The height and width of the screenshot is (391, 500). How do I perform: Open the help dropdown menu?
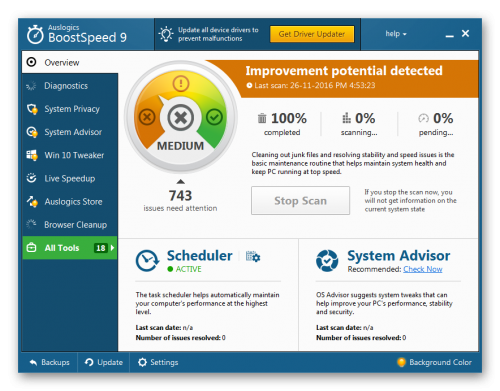pos(396,34)
